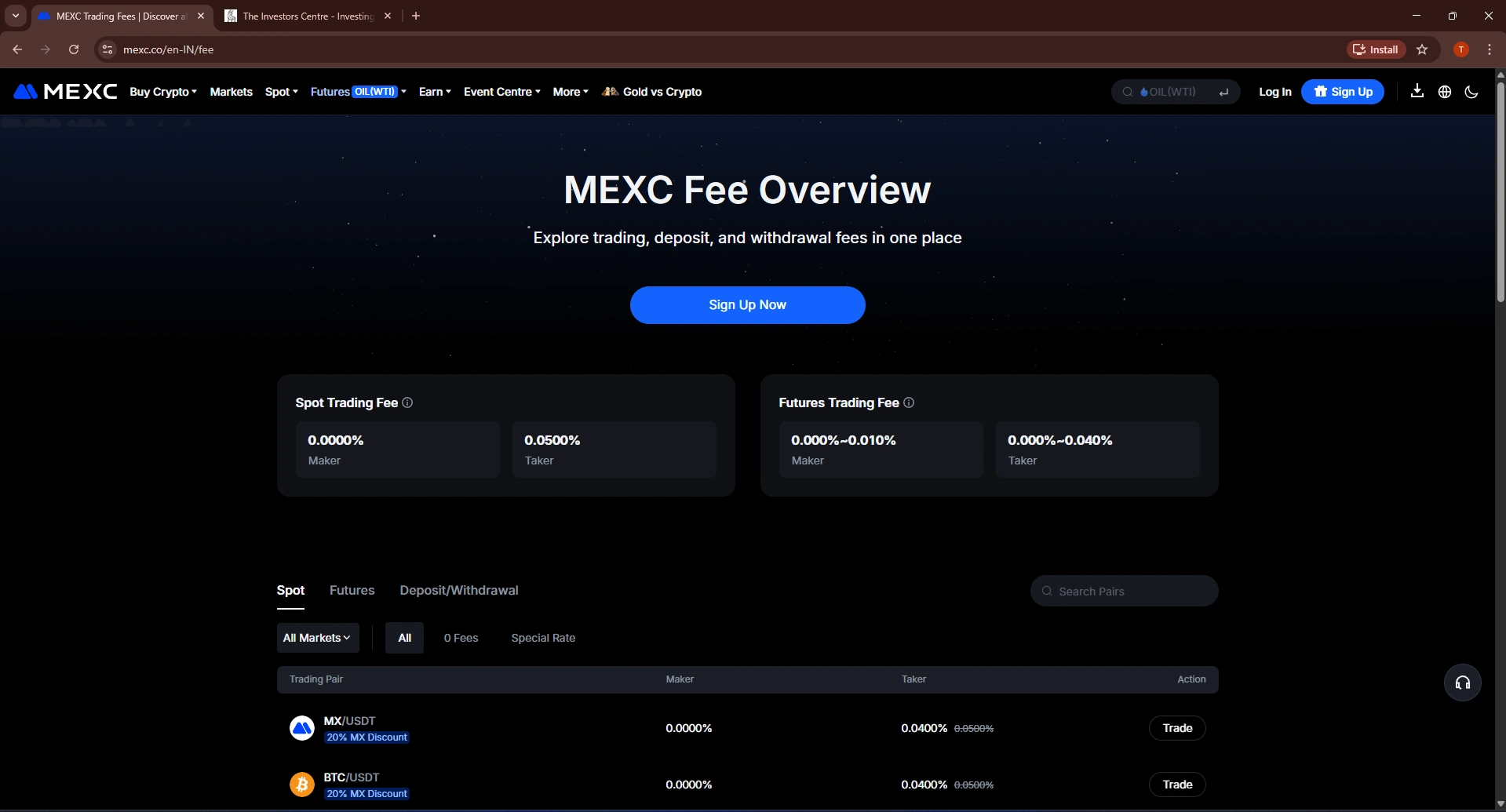Click the 0.0000% Maker spot fee card
Image resolution: width=1506 pixels, height=812 pixels.
click(x=398, y=450)
